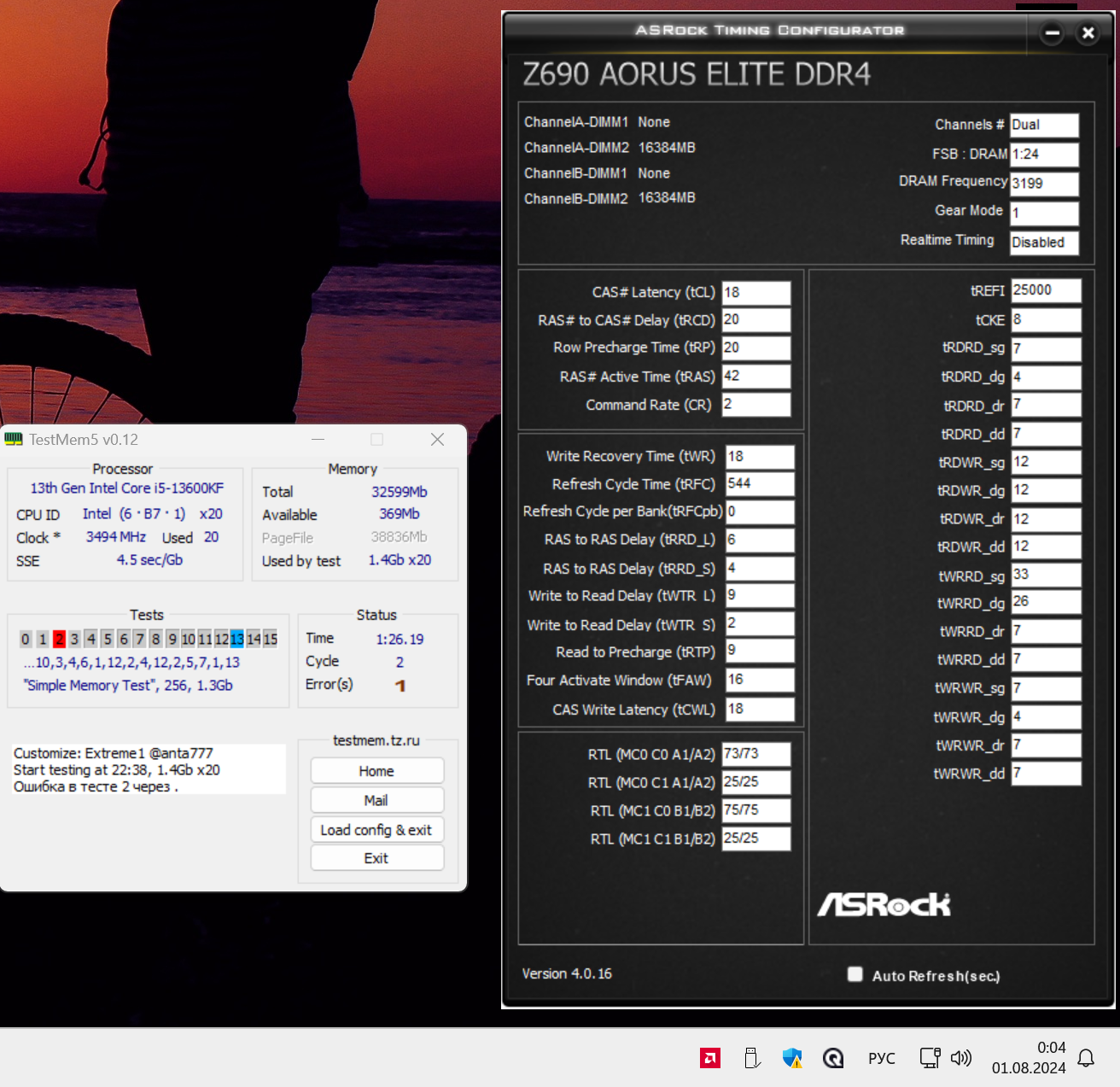The image size is (1120, 1087).
Task: Open the notification bell in the taskbar
Action: (x=1086, y=1059)
